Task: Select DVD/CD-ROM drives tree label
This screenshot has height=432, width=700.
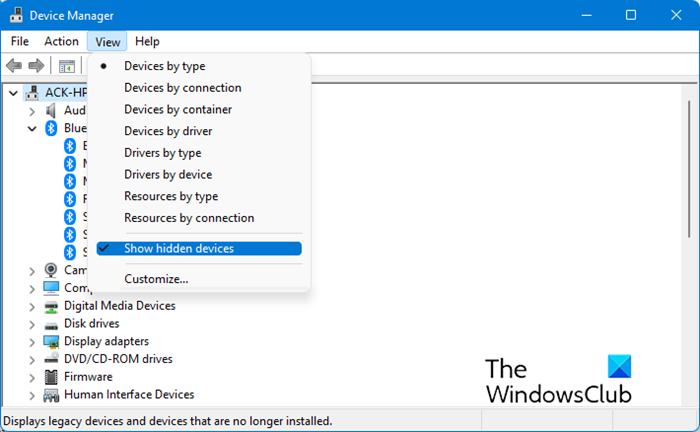Action: (x=118, y=359)
